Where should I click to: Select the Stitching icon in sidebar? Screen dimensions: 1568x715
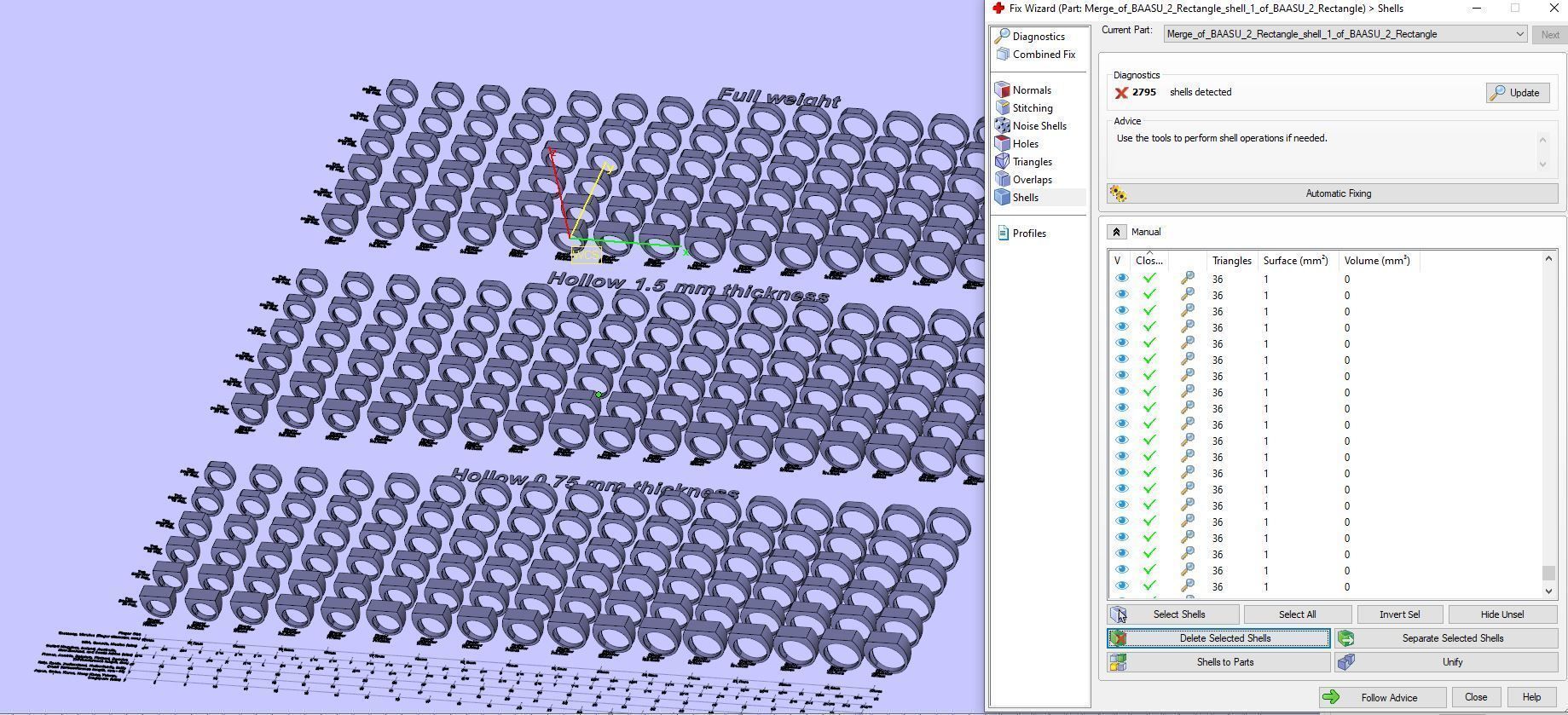pos(1003,108)
